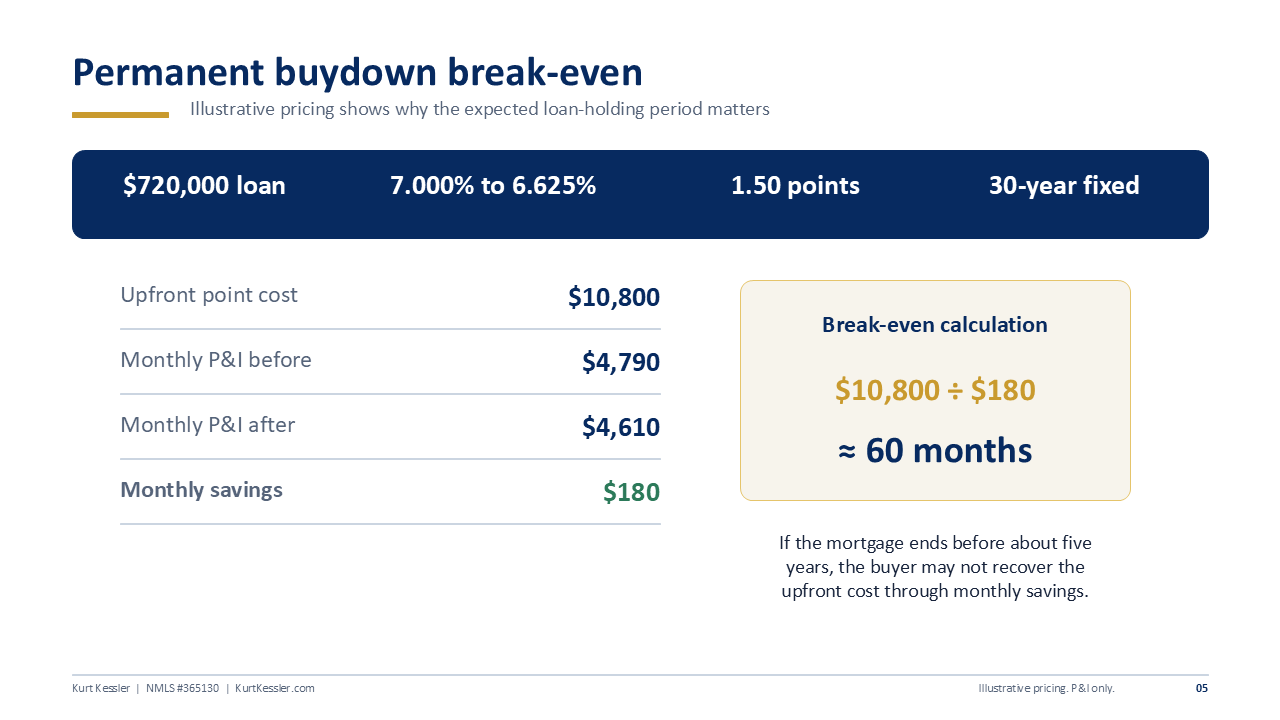Click the gold accent bar under the title
The image size is (1280, 720).
pos(120,115)
